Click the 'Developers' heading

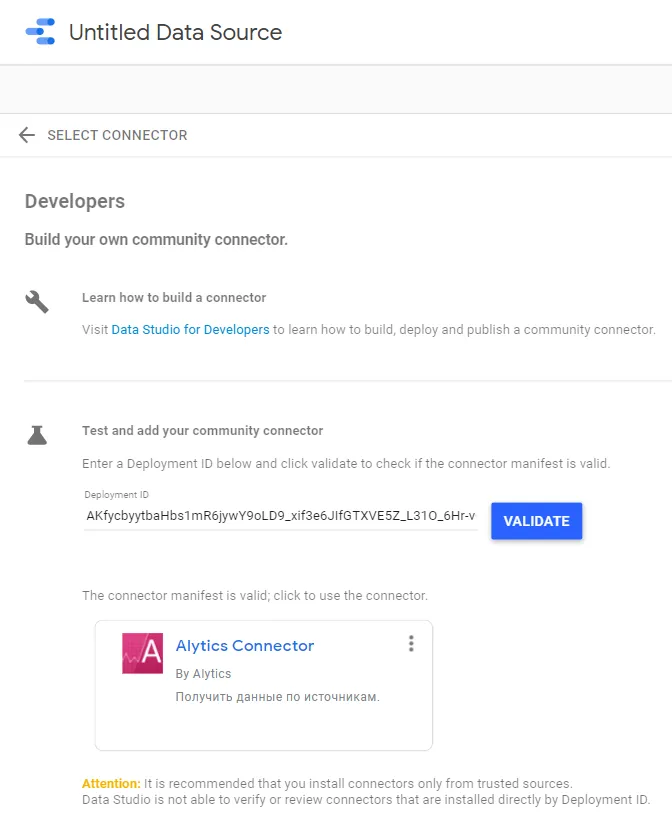point(75,201)
